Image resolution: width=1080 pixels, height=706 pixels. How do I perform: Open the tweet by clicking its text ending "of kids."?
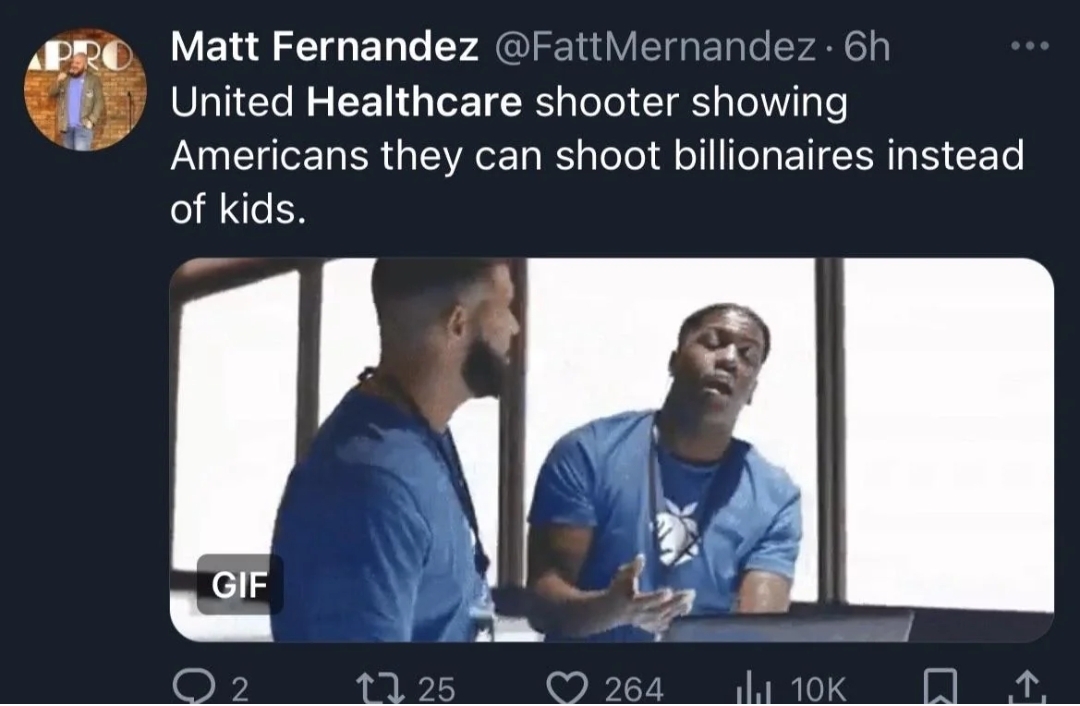(235, 211)
